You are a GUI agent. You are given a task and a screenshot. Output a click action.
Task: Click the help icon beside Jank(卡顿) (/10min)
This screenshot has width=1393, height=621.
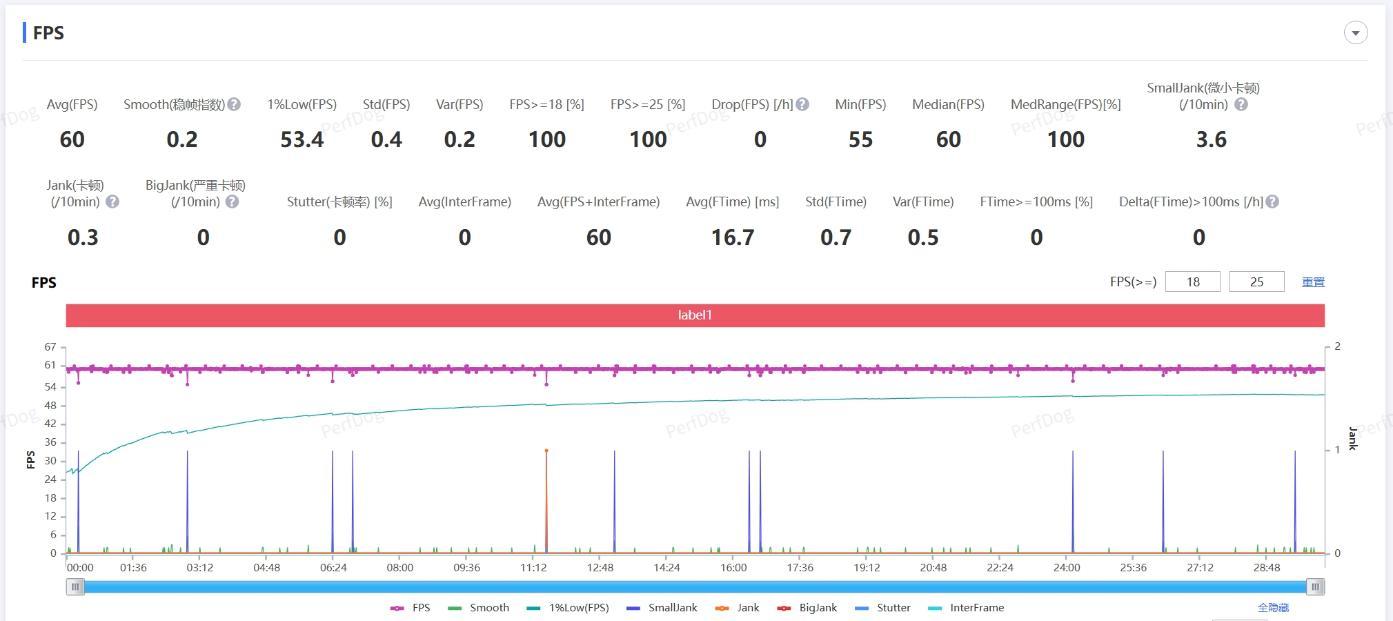112,201
